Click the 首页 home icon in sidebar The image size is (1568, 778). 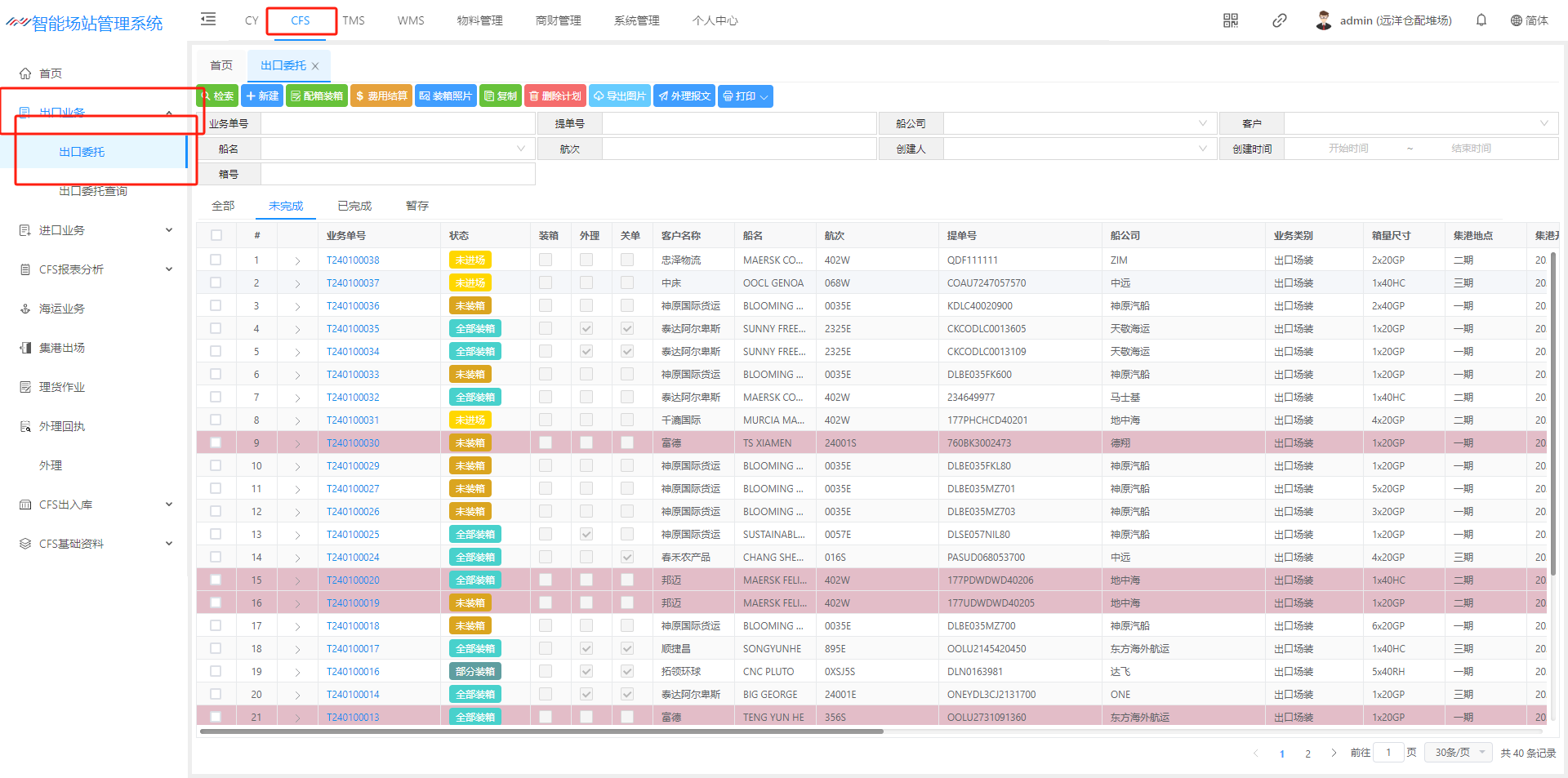tap(25, 73)
